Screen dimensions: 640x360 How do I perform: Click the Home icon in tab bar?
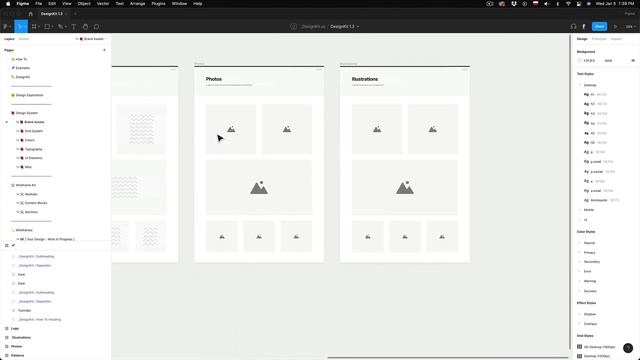30,13
